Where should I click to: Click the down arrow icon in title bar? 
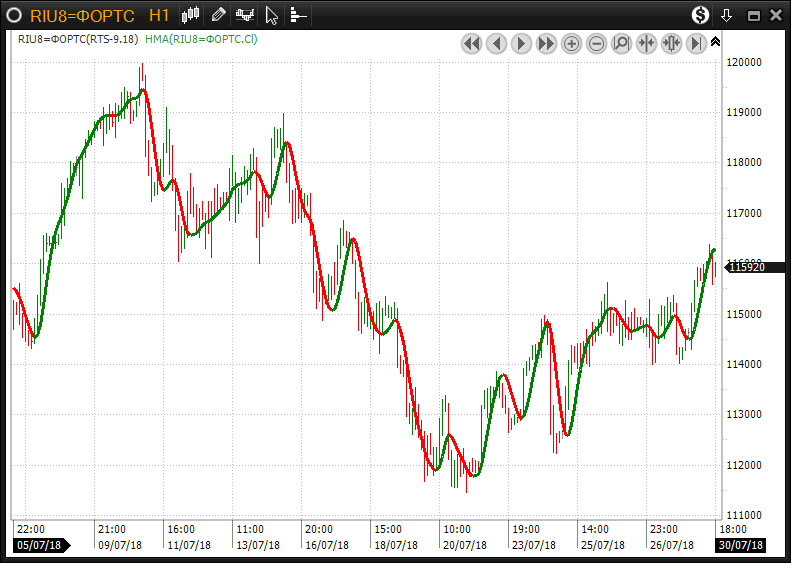[x=726, y=15]
